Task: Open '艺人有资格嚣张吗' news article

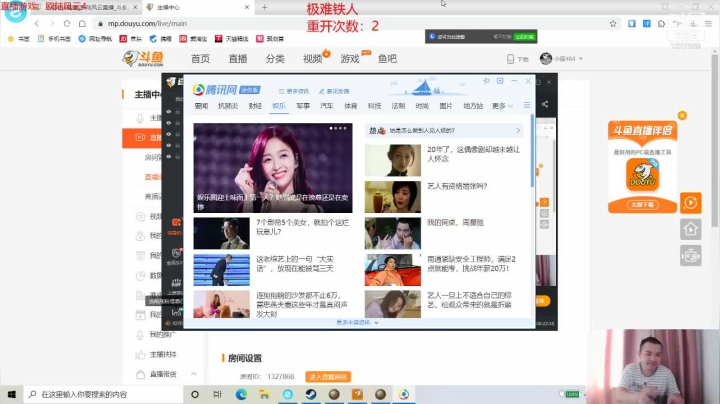Action: 457,186
